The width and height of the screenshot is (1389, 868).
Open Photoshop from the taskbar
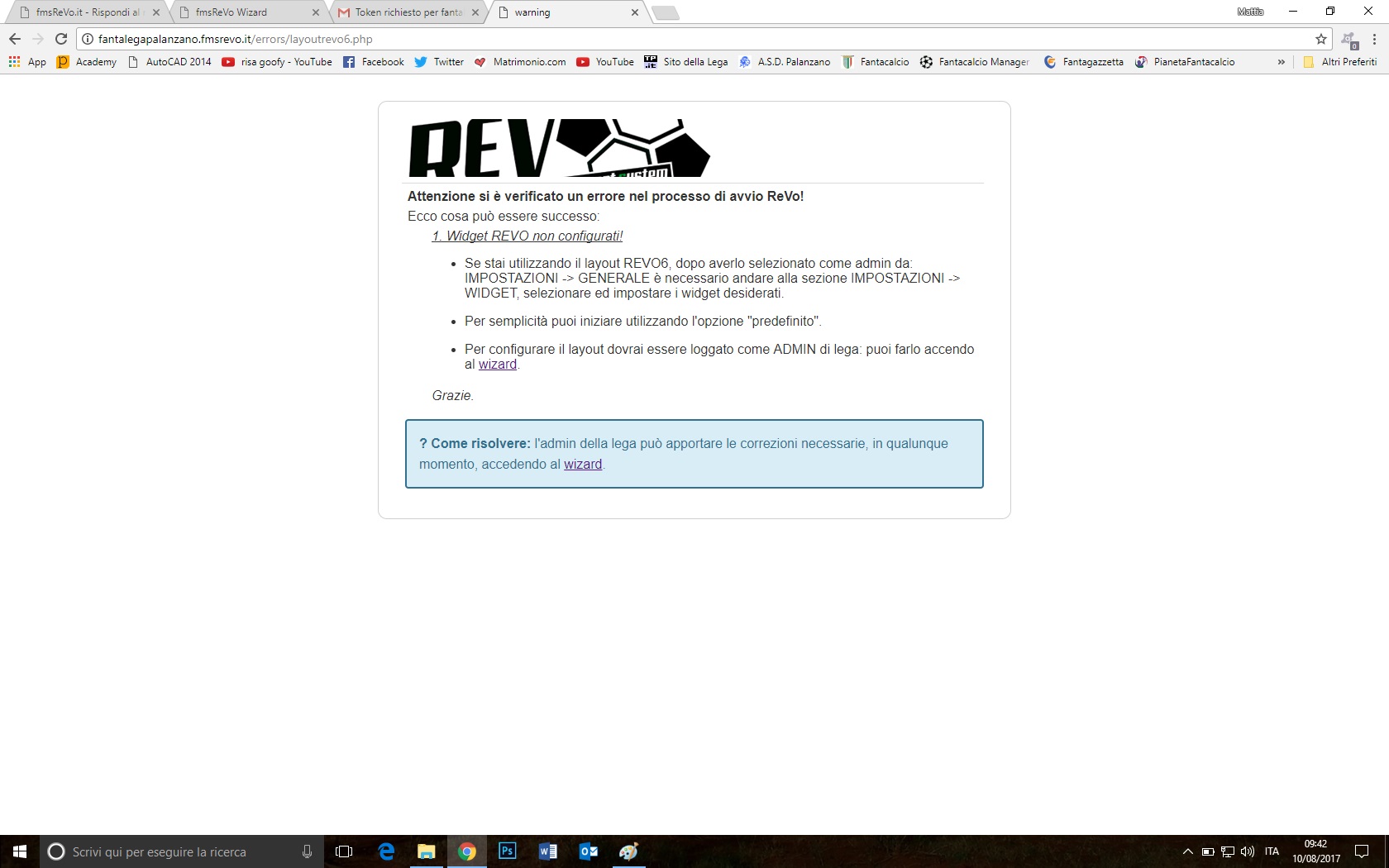[x=507, y=851]
